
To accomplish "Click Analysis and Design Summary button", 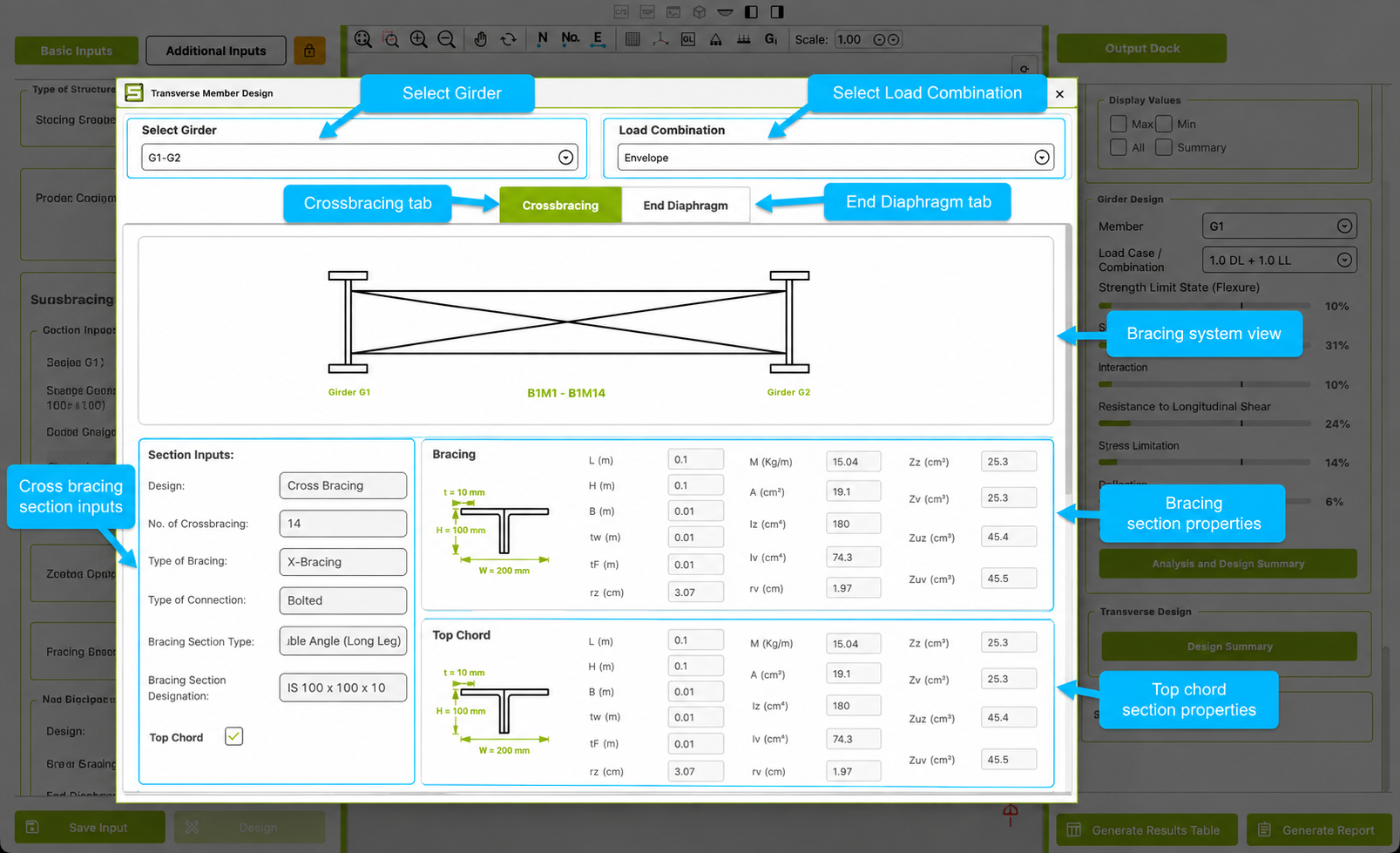I will pyautogui.click(x=1228, y=564).
